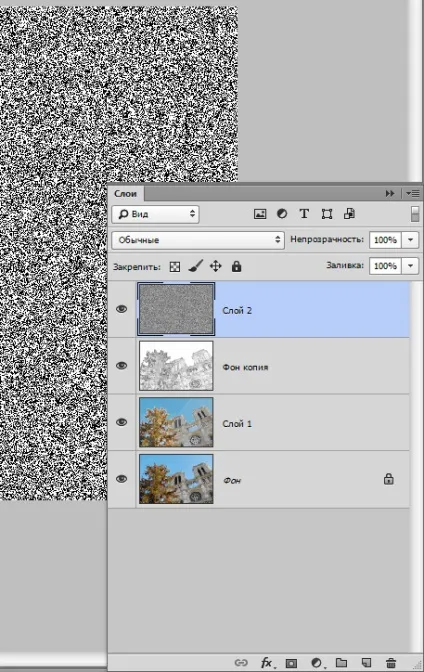The image size is (424, 672).
Task: Click the Слой 2 noise thumbnail
Action: coord(176,309)
